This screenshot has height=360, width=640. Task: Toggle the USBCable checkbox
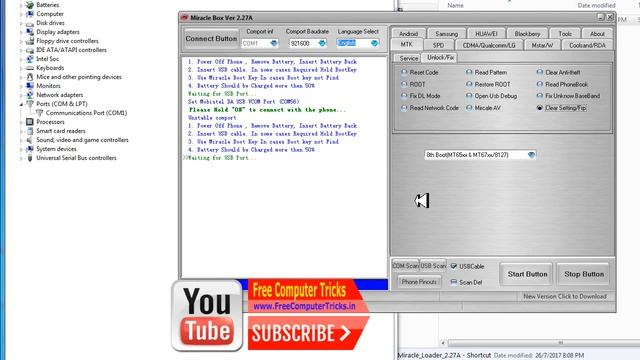pos(453,266)
